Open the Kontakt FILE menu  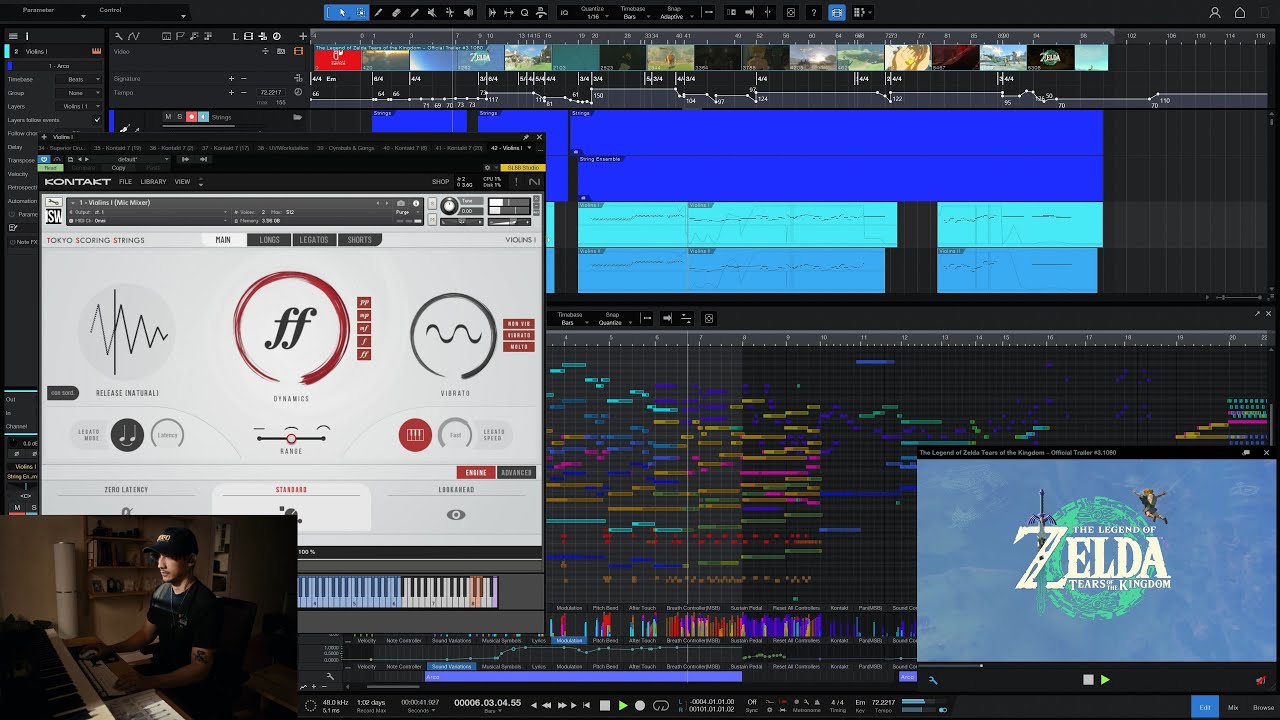coord(125,182)
